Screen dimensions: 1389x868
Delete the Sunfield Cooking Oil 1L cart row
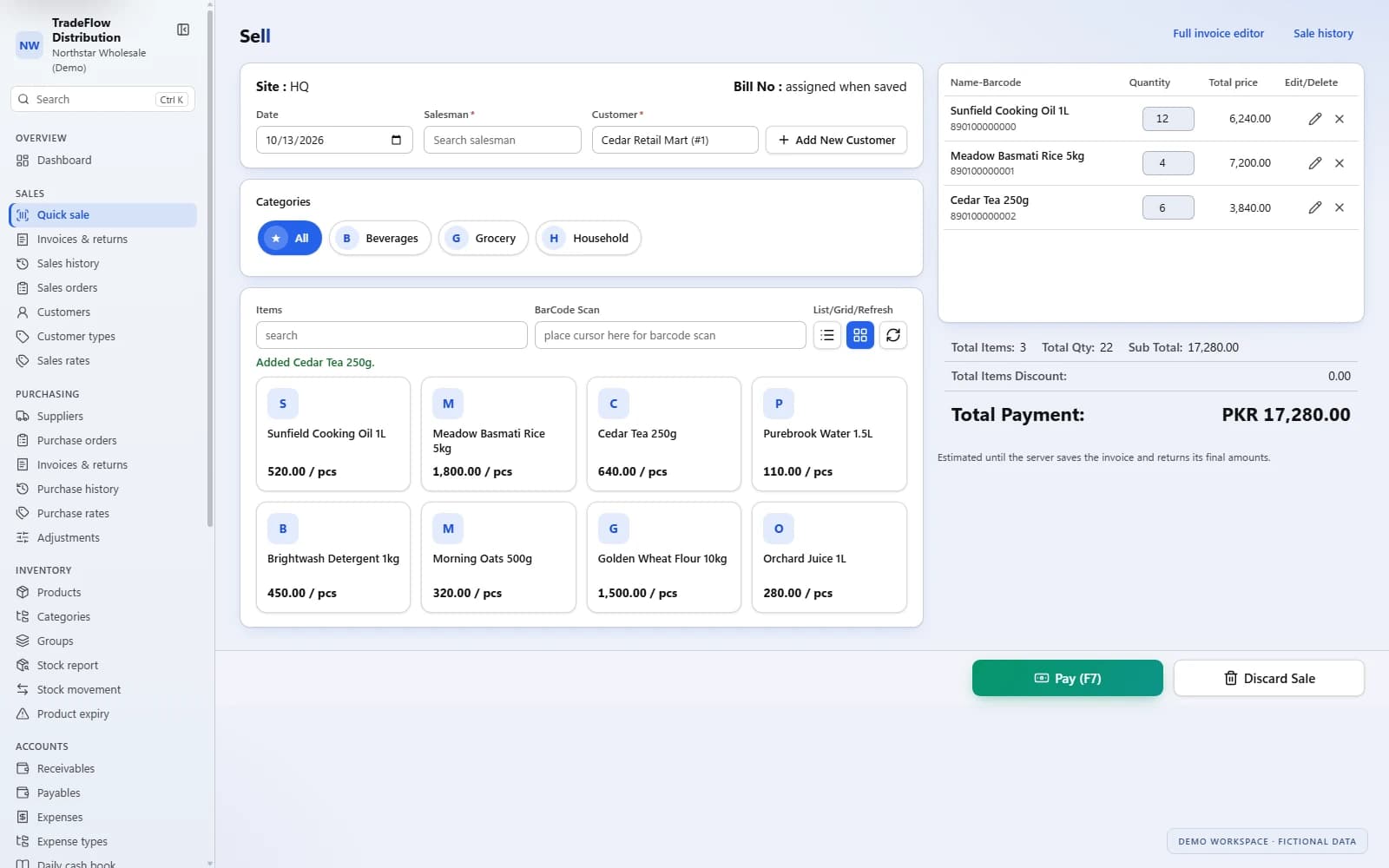pyautogui.click(x=1340, y=119)
